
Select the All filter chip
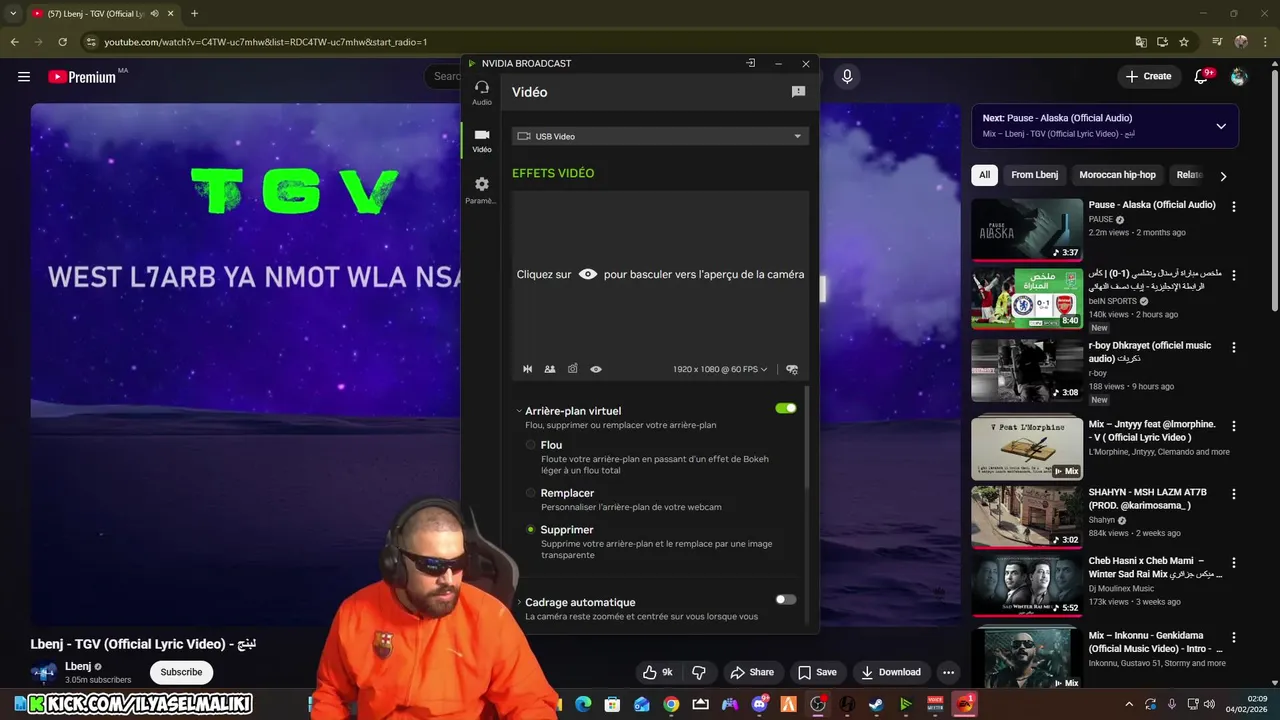985,175
